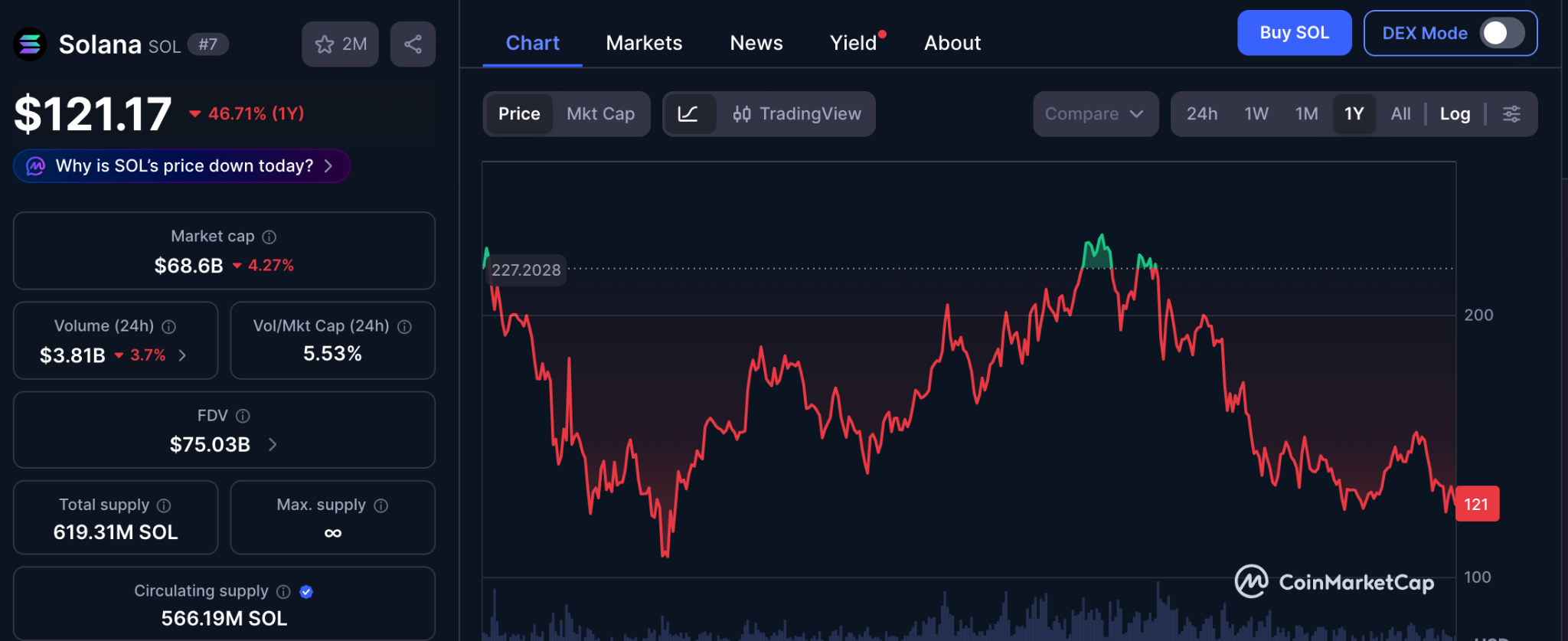
Task: Switch to TradingView chart mode
Action: click(x=797, y=114)
